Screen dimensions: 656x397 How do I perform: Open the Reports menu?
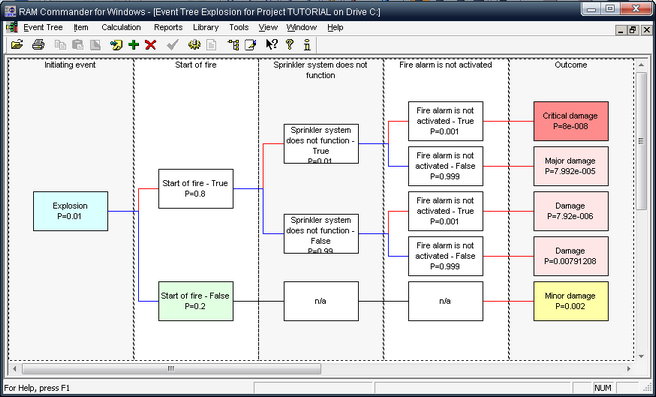tap(168, 28)
